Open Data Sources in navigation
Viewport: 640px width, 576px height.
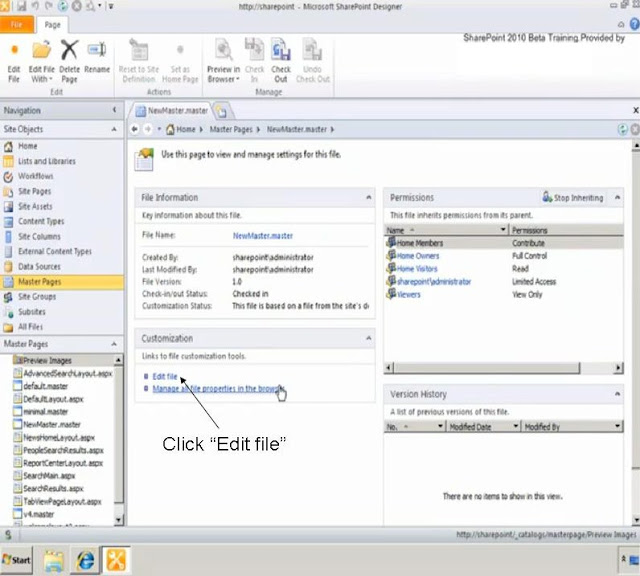pyautogui.click(x=39, y=267)
